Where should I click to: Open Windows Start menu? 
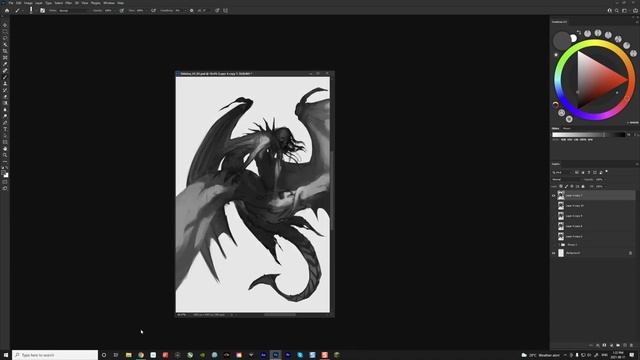click(6, 355)
